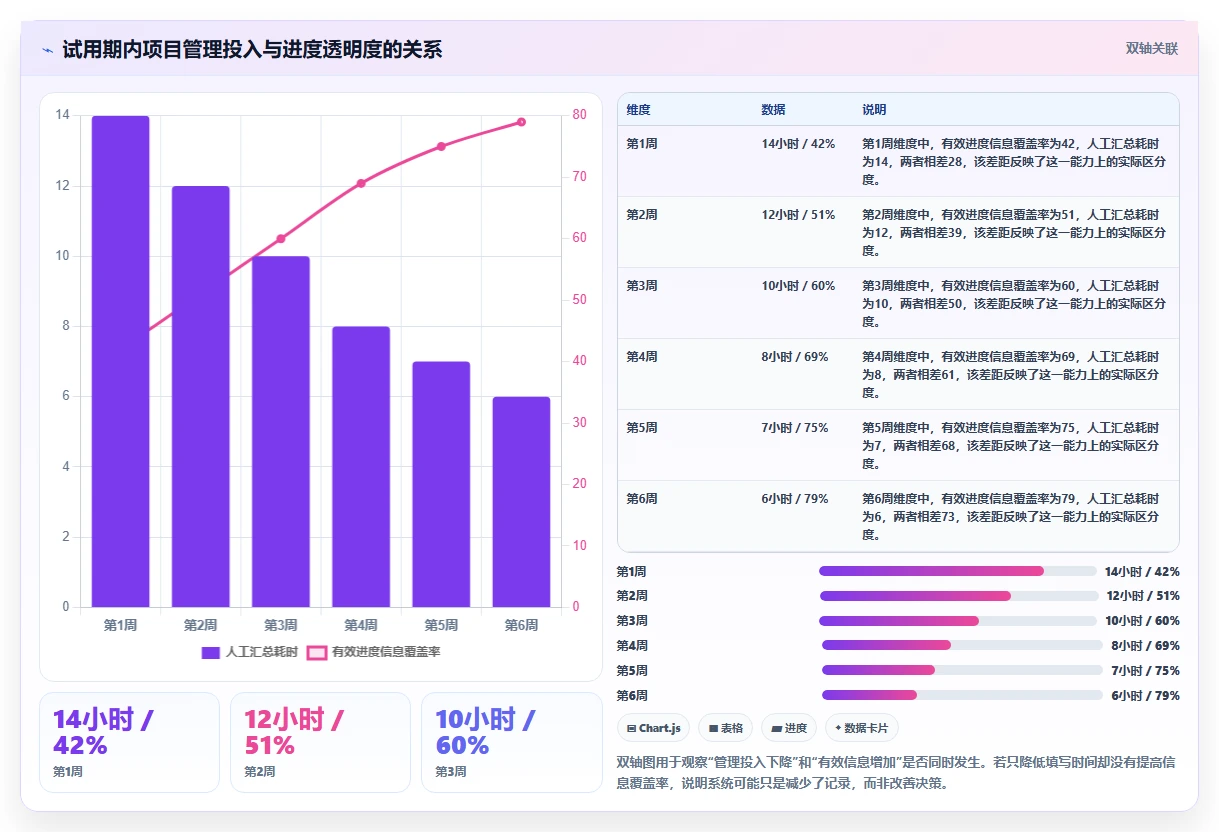Click the 第5周 x-axis label under the chart

[441, 625]
